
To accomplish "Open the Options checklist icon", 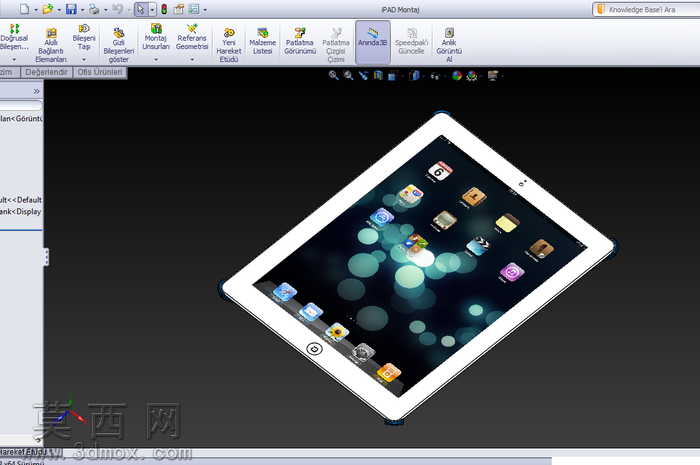I will [194, 9].
